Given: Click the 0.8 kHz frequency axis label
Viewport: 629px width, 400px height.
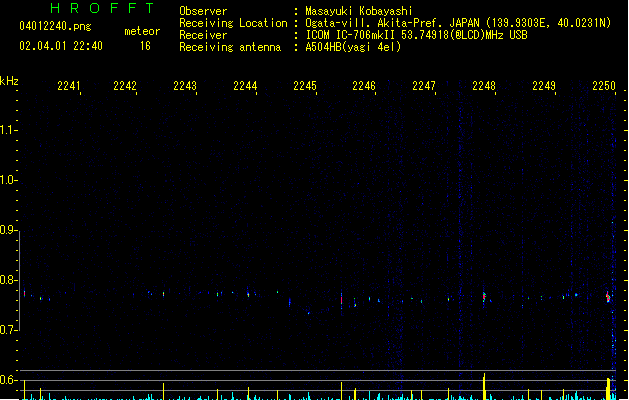Looking at the screenshot, I should 8,280.
